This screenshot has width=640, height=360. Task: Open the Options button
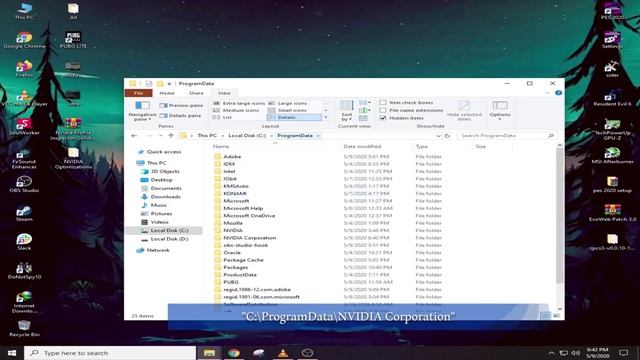(x=500, y=110)
